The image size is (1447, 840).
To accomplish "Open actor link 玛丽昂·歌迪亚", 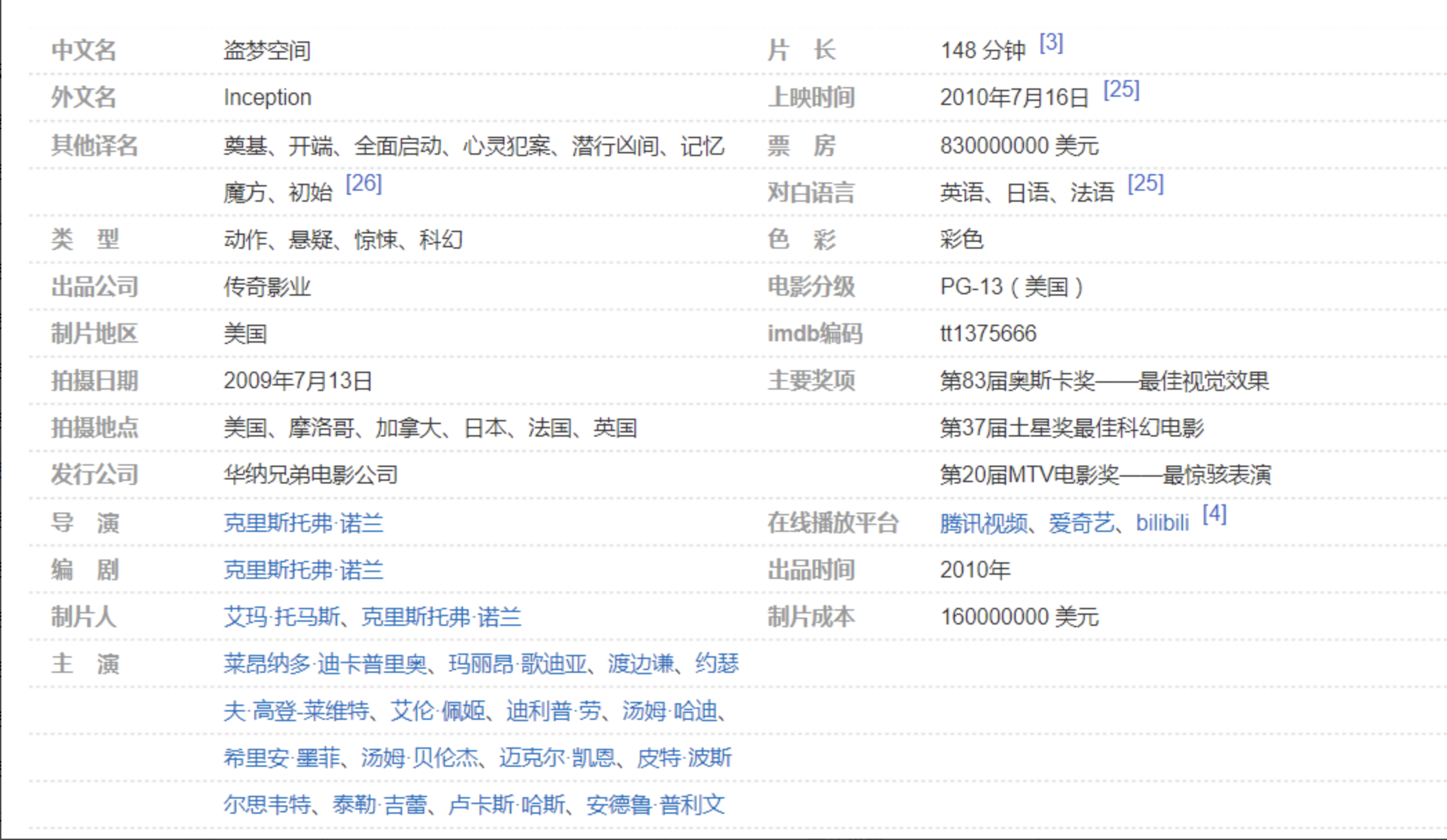I will click(x=518, y=664).
